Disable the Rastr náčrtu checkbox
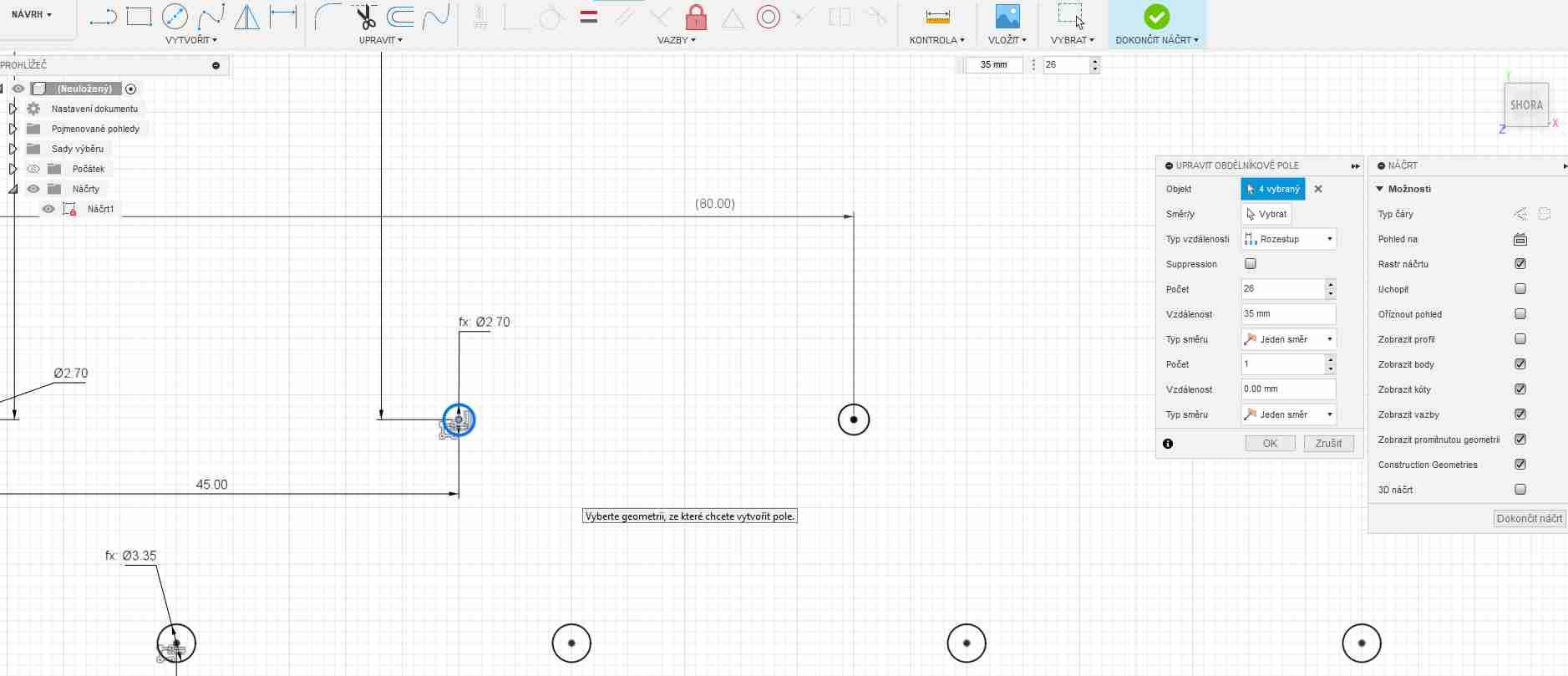Image resolution: width=1568 pixels, height=676 pixels. pos(1520,264)
